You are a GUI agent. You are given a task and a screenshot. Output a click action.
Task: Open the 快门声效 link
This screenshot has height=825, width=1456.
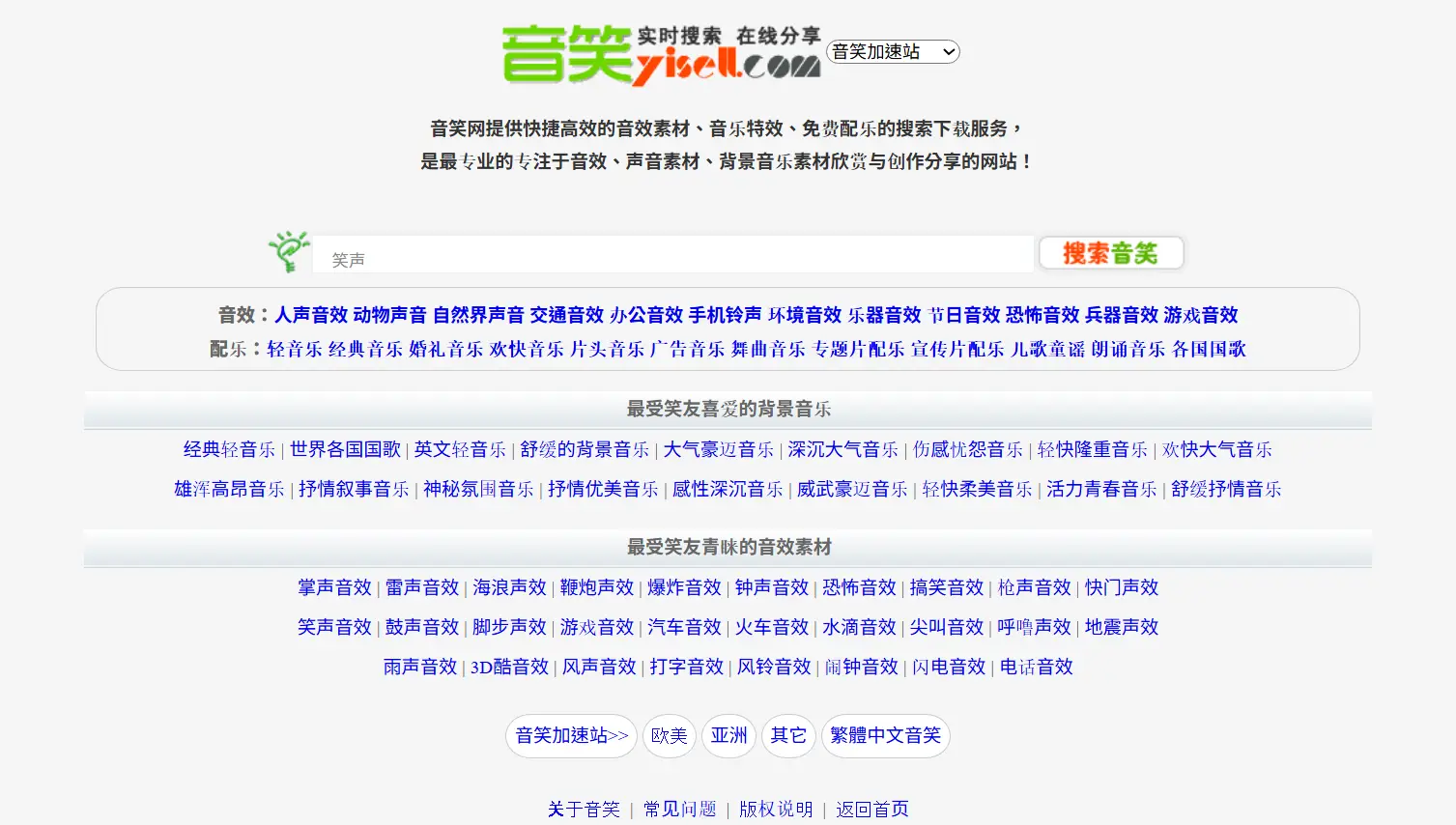[x=1122, y=587]
